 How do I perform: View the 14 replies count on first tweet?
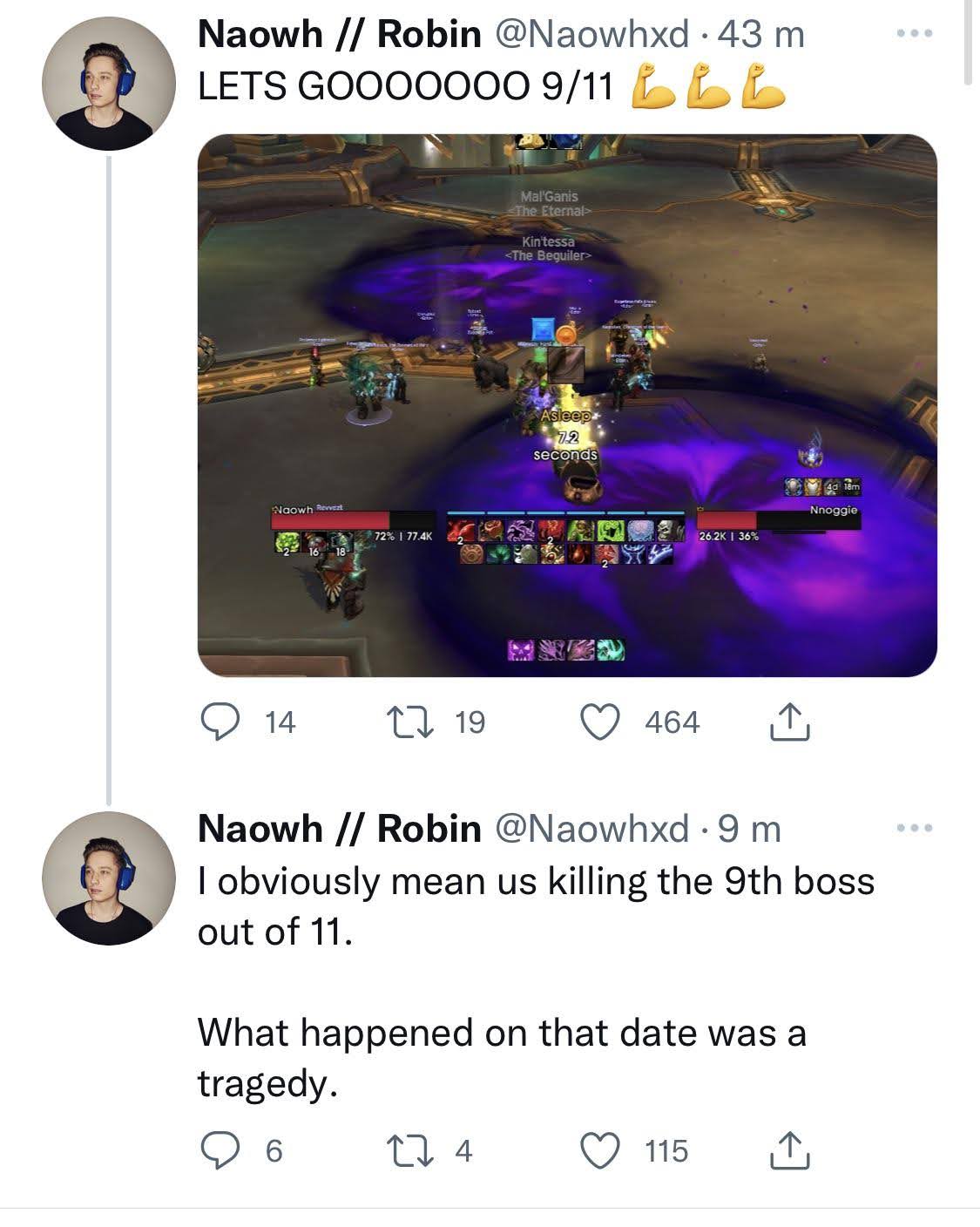280,722
